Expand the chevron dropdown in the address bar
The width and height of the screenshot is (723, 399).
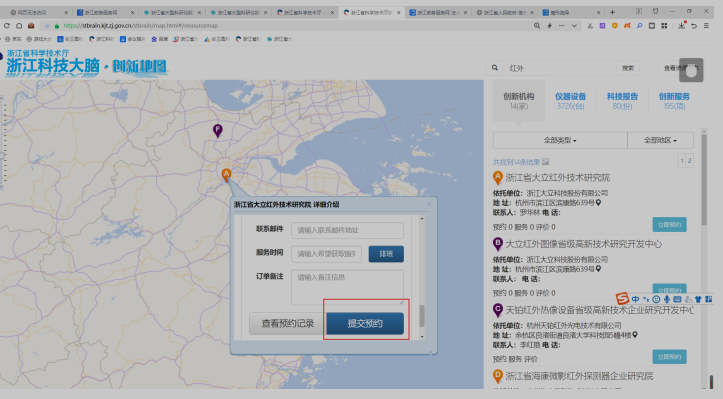[574, 26]
